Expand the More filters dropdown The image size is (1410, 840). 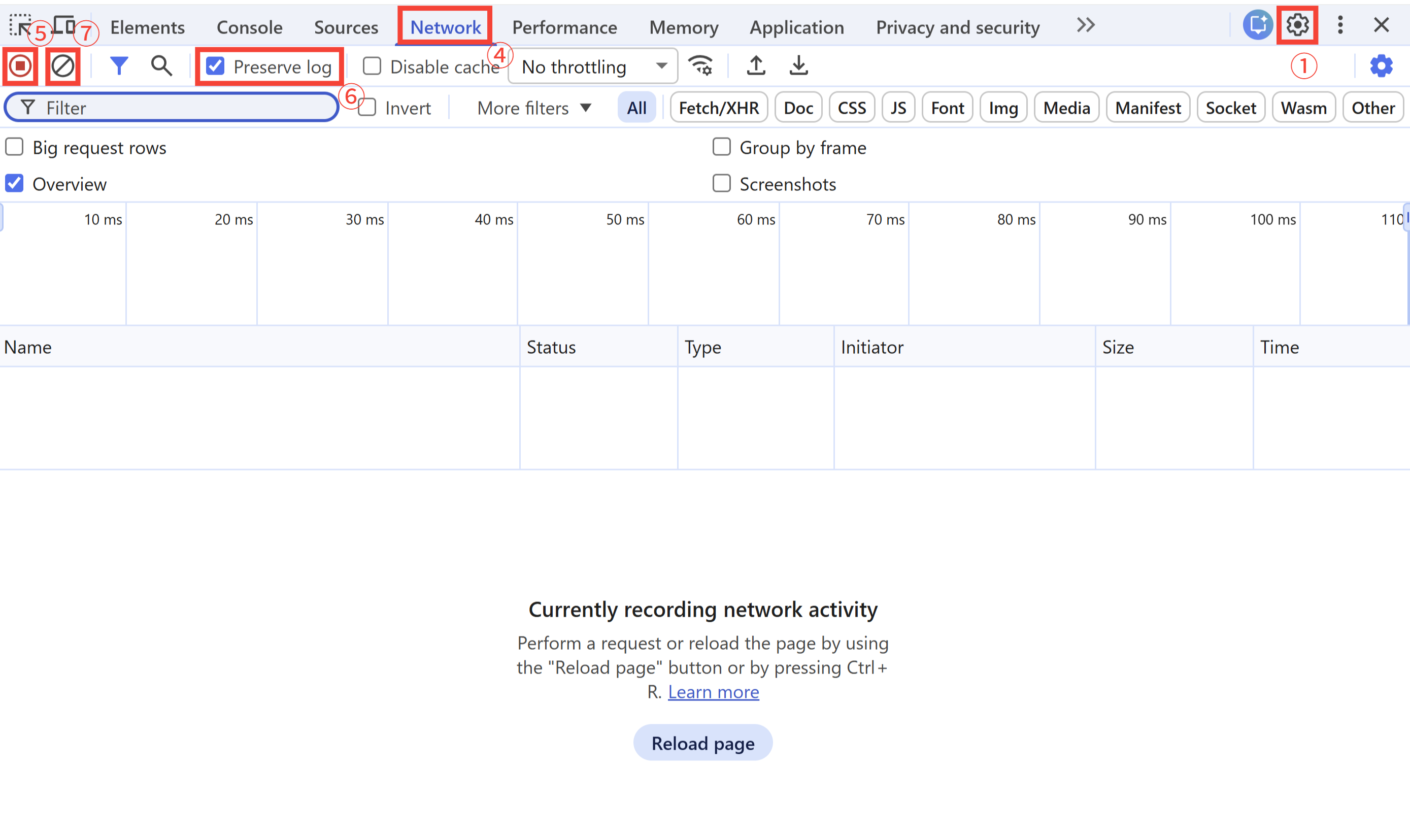(x=534, y=108)
